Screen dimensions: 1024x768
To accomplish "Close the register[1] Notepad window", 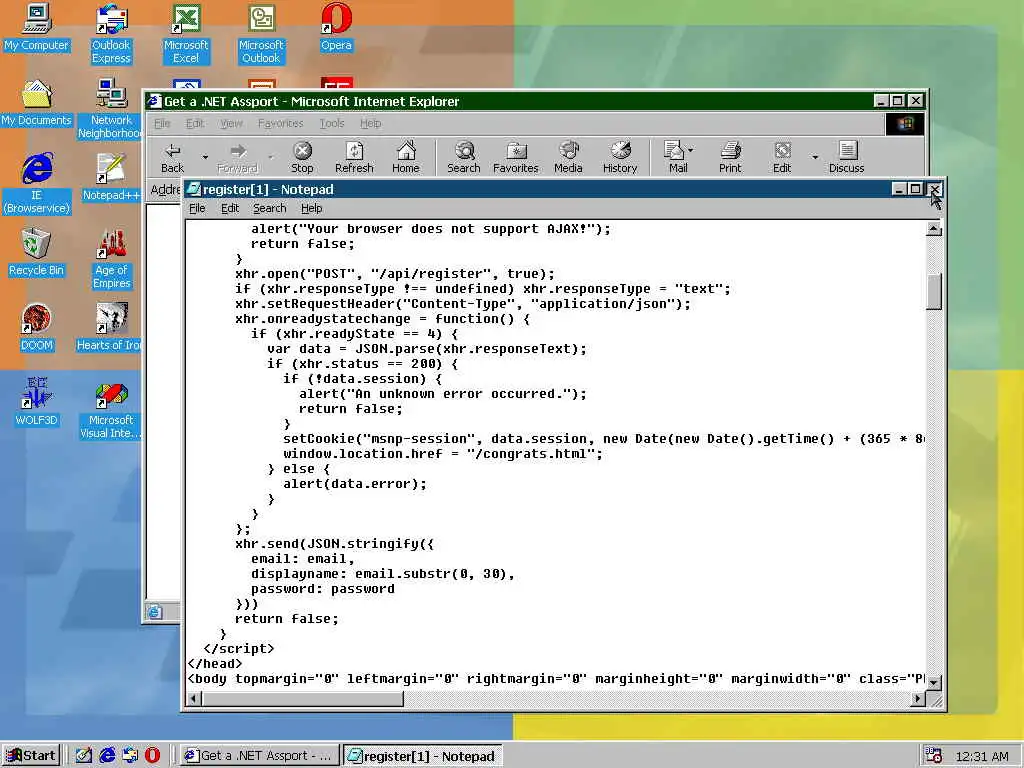I will [935, 189].
